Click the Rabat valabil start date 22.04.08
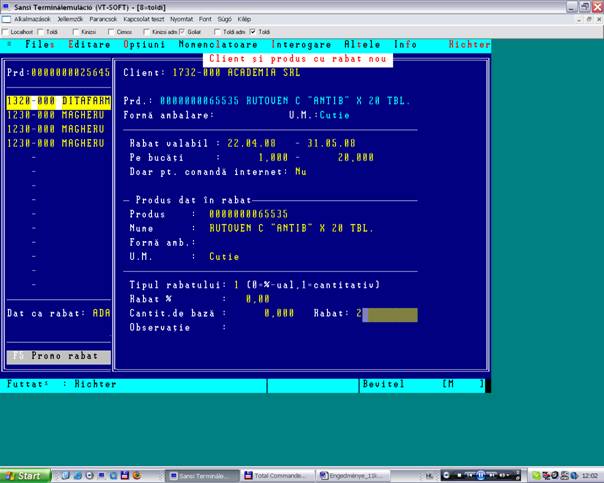 (x=252, y=144)
